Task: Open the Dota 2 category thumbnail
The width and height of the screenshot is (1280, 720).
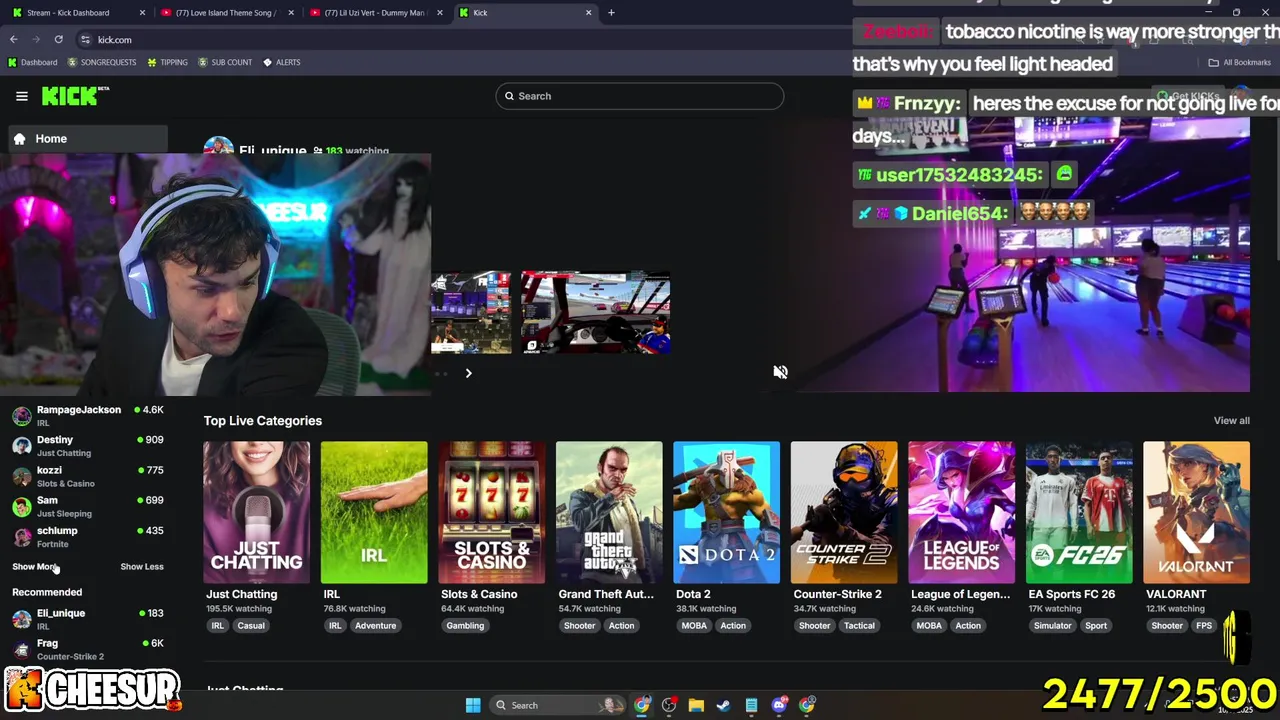Action: click(726, 512)
